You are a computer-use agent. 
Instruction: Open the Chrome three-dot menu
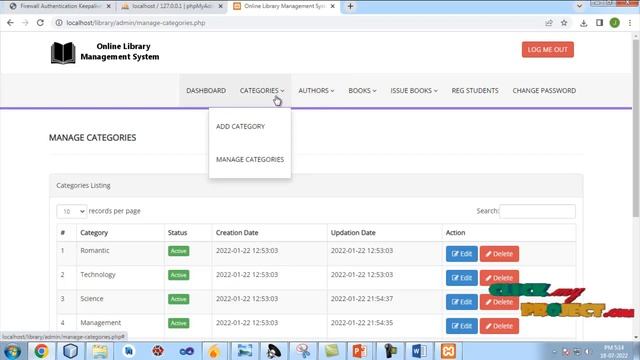tap(630, 23)
